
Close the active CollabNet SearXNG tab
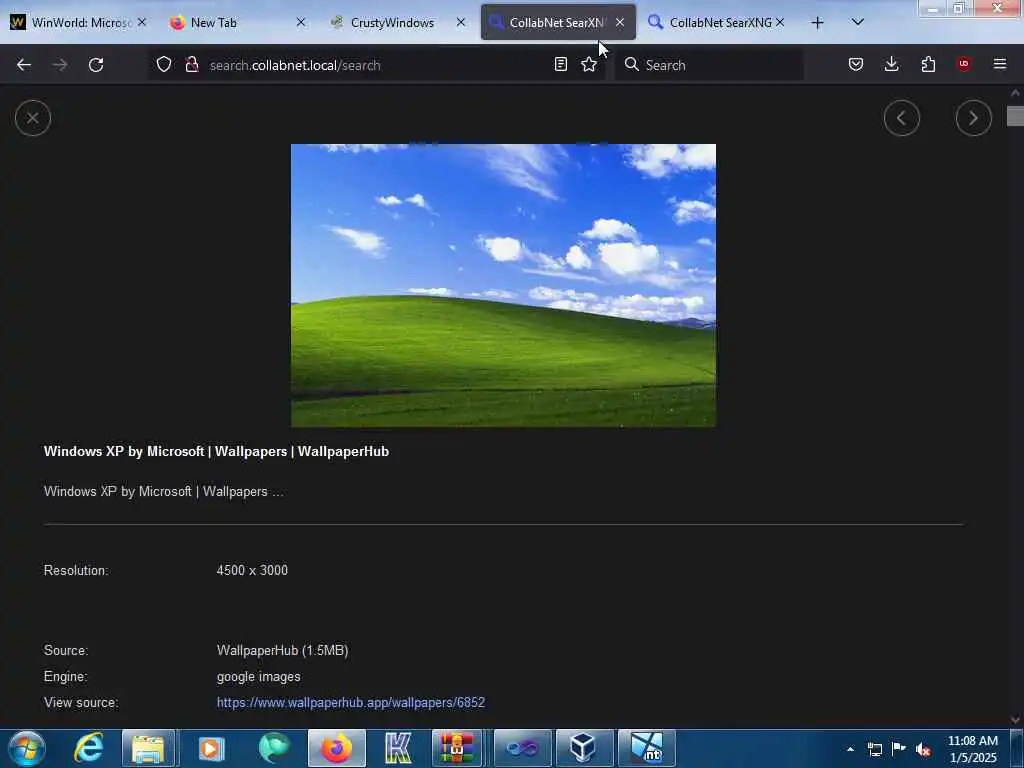point(620,23)
